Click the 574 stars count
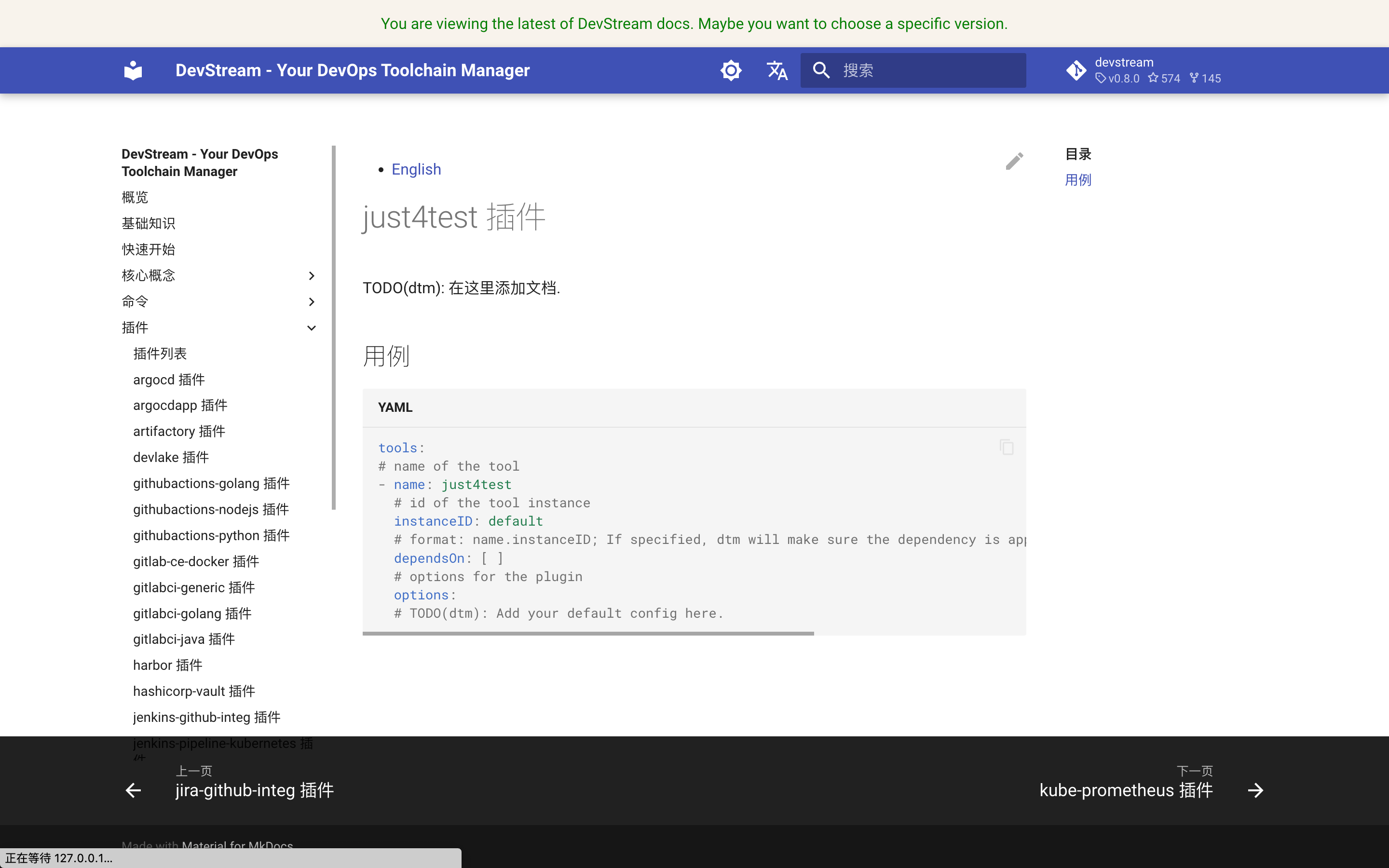This screenshot has height=868, width=1389. click(1164, 79)
